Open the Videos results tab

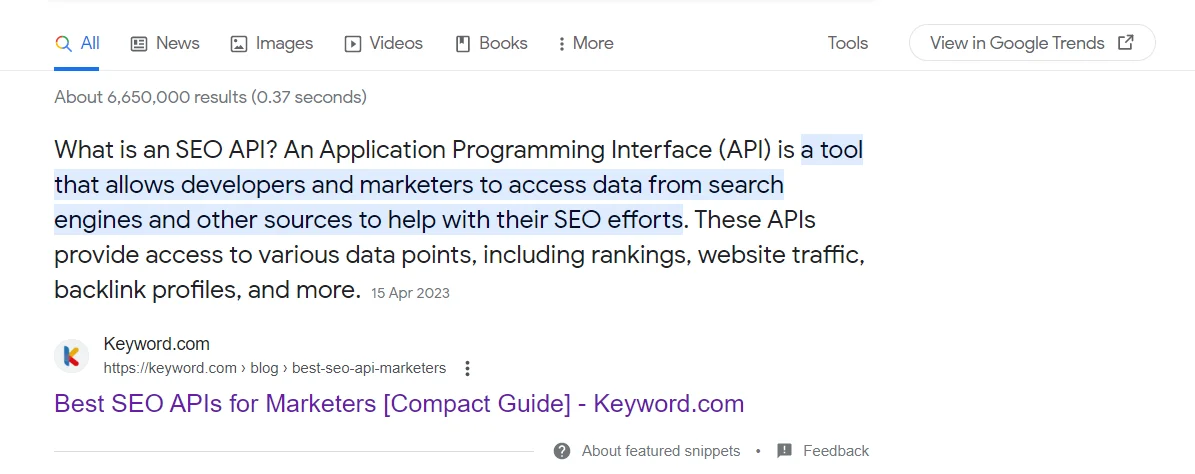click(384, 43)
